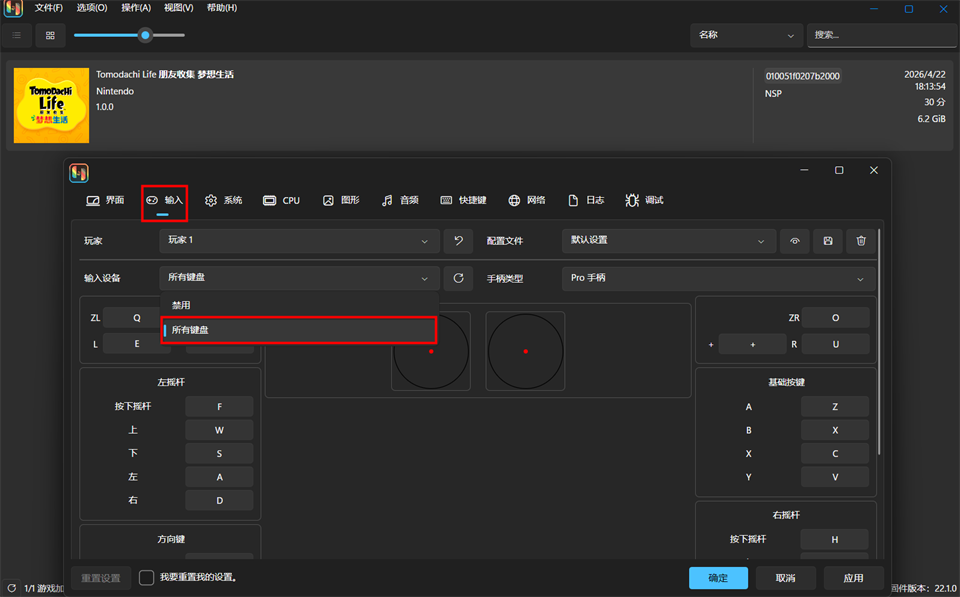960x597 pixels.
Task: Open the CPU settings tab
Action: pyautogui.click(x=282, y=200)
